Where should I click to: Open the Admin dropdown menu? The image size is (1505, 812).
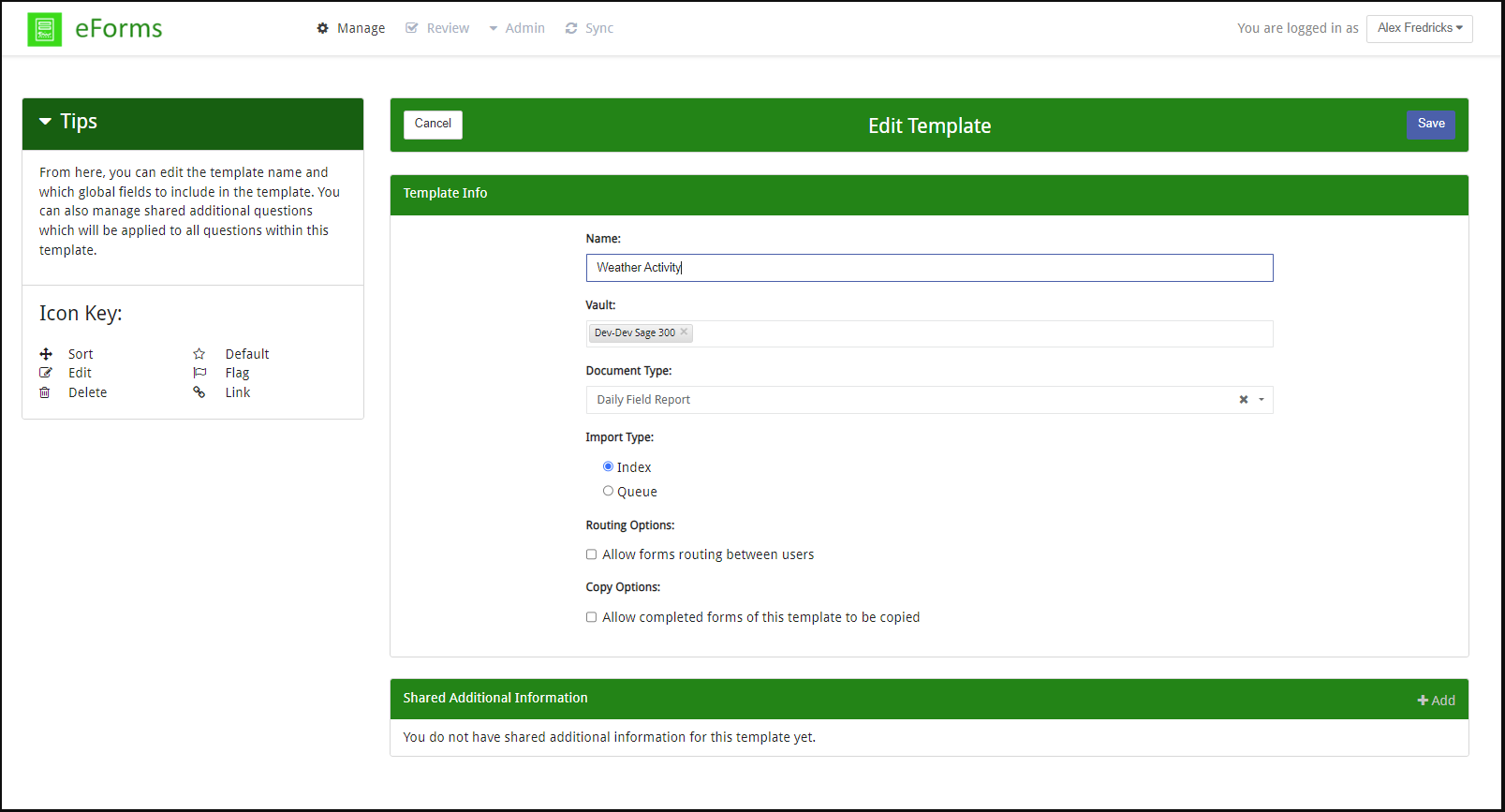coord(517,28)
